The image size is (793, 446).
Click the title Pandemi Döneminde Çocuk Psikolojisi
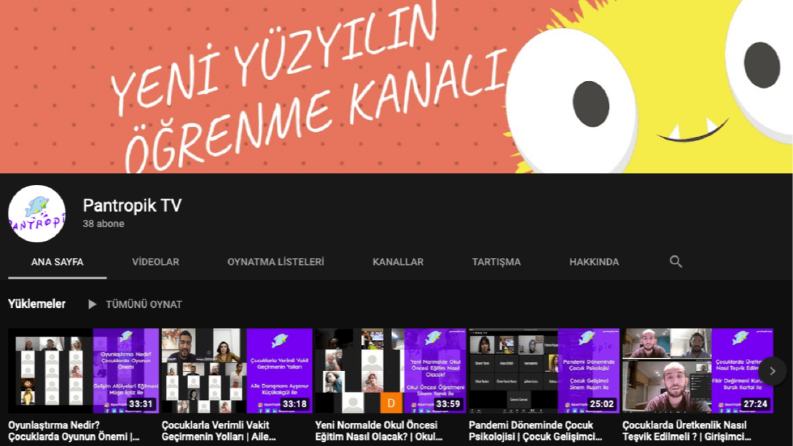point(536,431)
